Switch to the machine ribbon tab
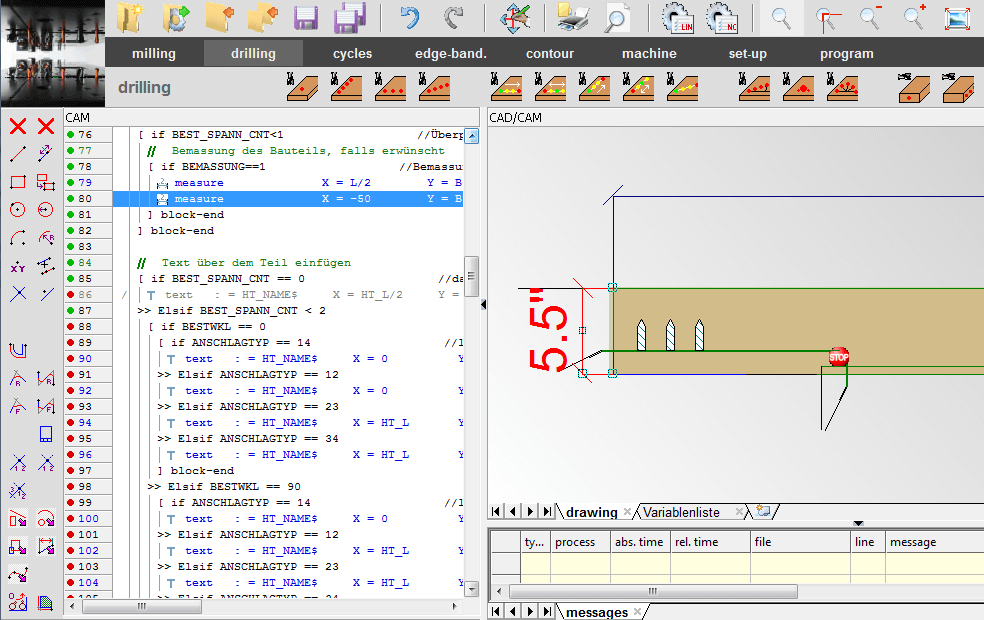 click(x=648, y=53)
